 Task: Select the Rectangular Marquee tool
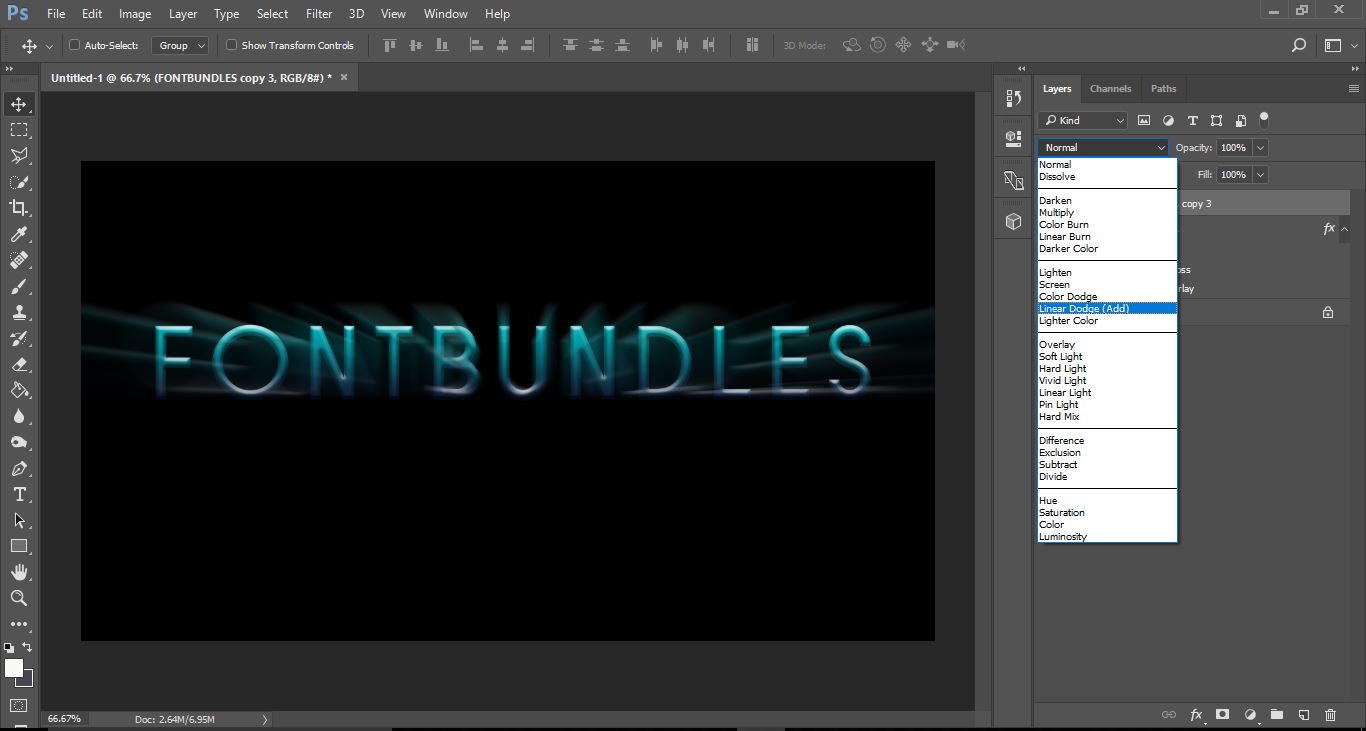(19, 130)
